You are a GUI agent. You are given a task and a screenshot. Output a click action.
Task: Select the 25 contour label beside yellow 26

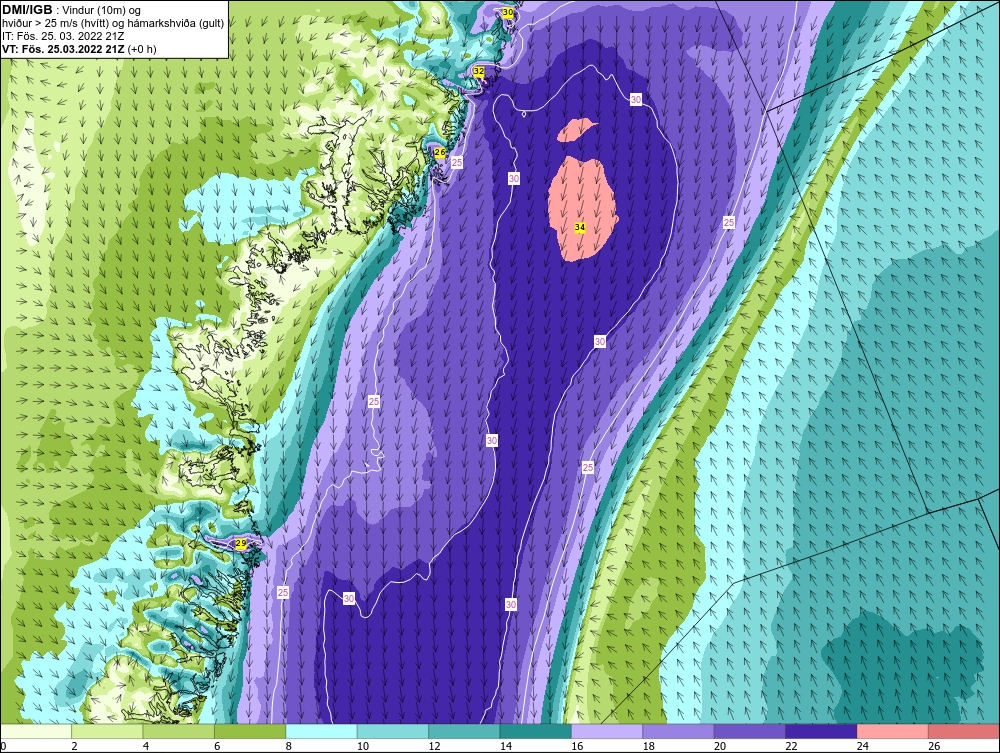coord(457,163)
